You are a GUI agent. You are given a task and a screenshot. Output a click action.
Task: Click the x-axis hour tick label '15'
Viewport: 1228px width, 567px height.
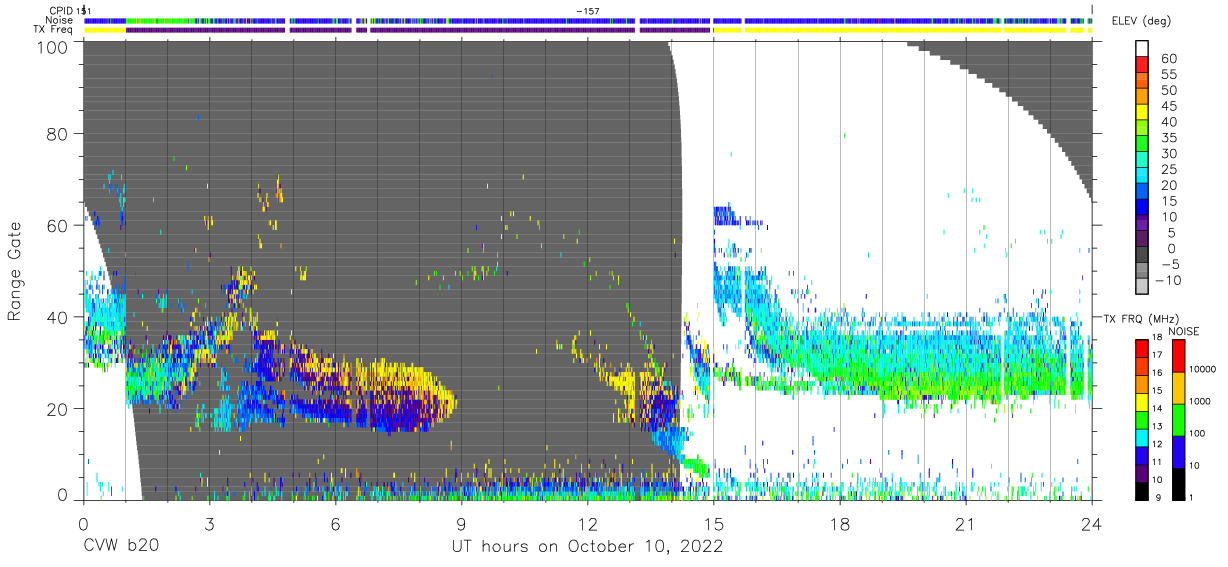tap(714, 523)
